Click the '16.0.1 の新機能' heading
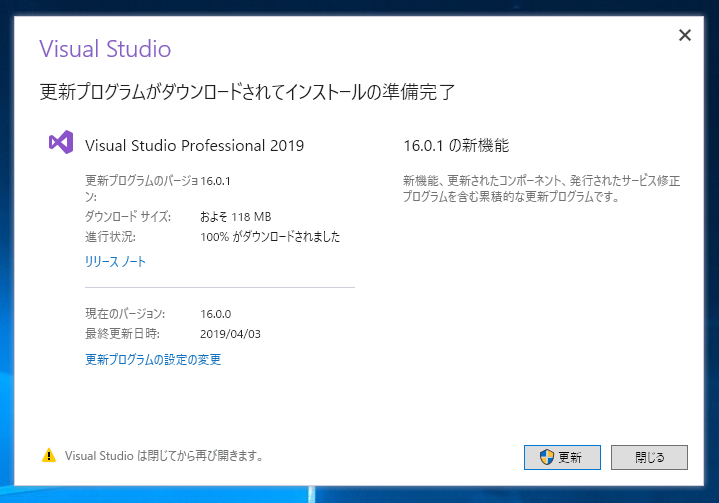The width and height of the screenshot is (719, 503). (x=456, y=146)
